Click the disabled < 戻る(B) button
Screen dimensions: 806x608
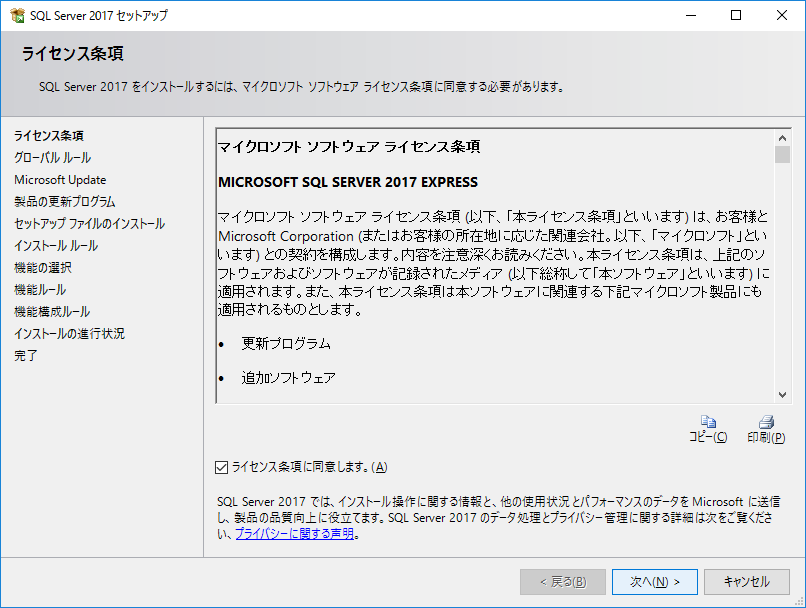click(x=563, y=582)
